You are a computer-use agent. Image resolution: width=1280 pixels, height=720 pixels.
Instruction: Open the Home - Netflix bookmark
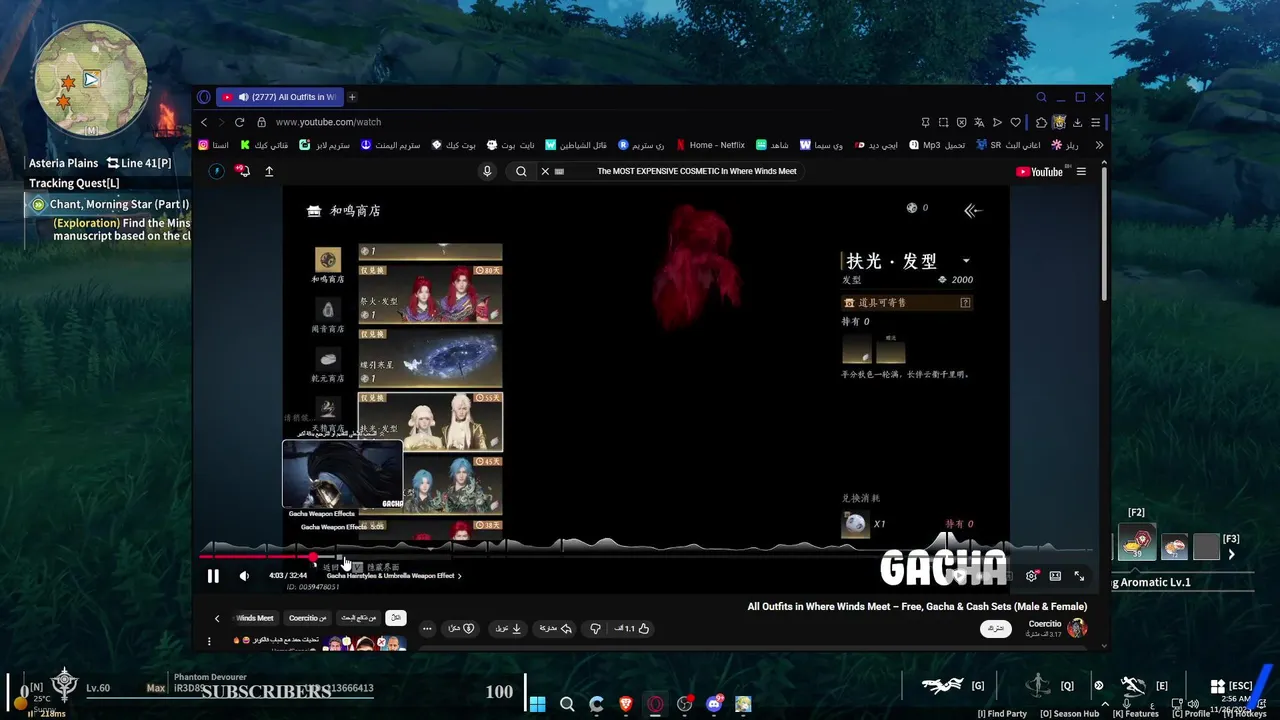click(x=711, y=145)
